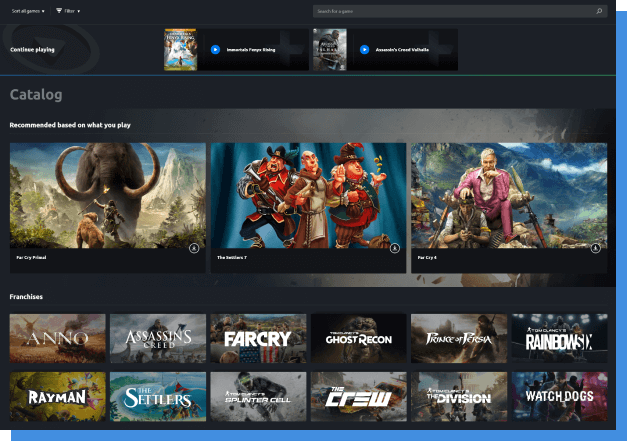Click the Immortals Fenyx Rising title text
This screenshot has height=441, width=627.
tap(251, 50)
